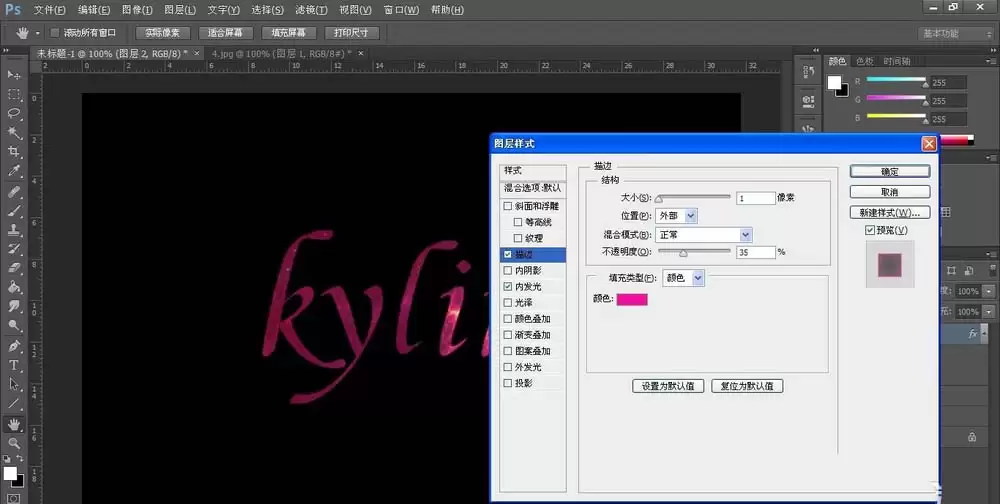Select the Eraser tool
Image resolution: width=1000 pixels, height=504 pixels.
pyautogui.click(x=14, y=268)
